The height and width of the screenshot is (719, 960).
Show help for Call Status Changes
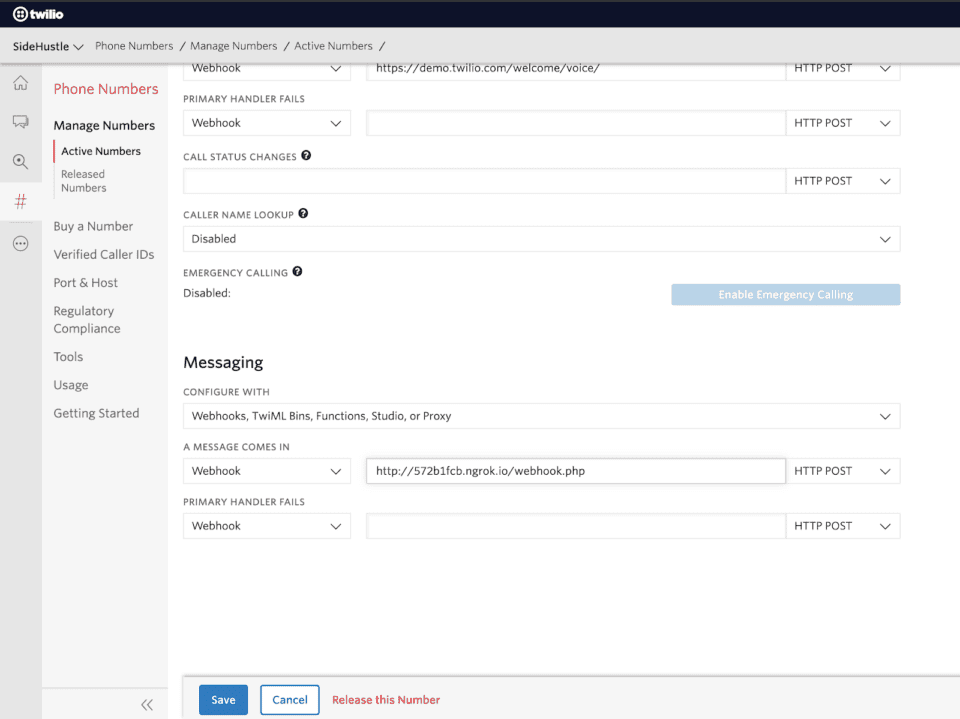306,156
